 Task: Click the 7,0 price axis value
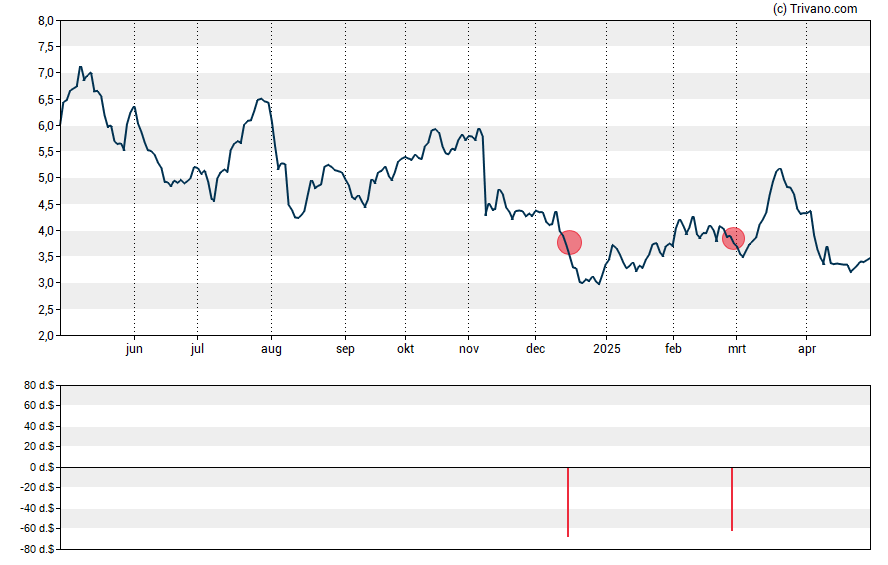[46, 73]
